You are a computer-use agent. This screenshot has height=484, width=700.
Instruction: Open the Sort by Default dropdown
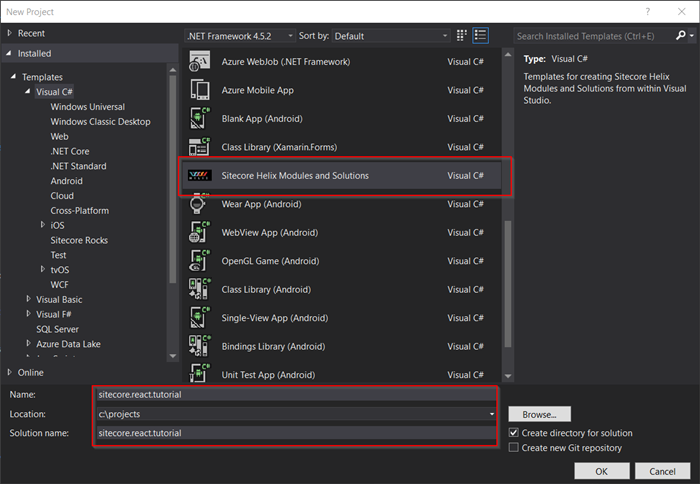tap(391, 36)
